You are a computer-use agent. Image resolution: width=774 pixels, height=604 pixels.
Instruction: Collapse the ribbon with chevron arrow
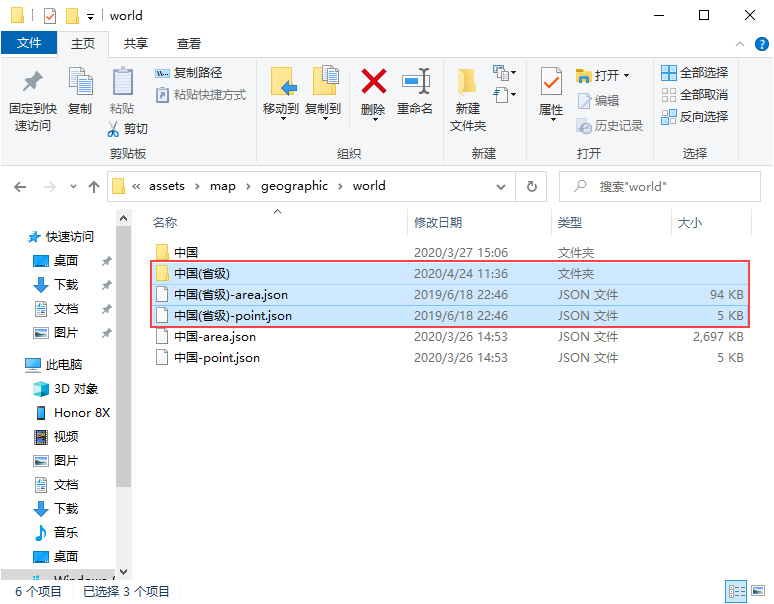(740, 44)
